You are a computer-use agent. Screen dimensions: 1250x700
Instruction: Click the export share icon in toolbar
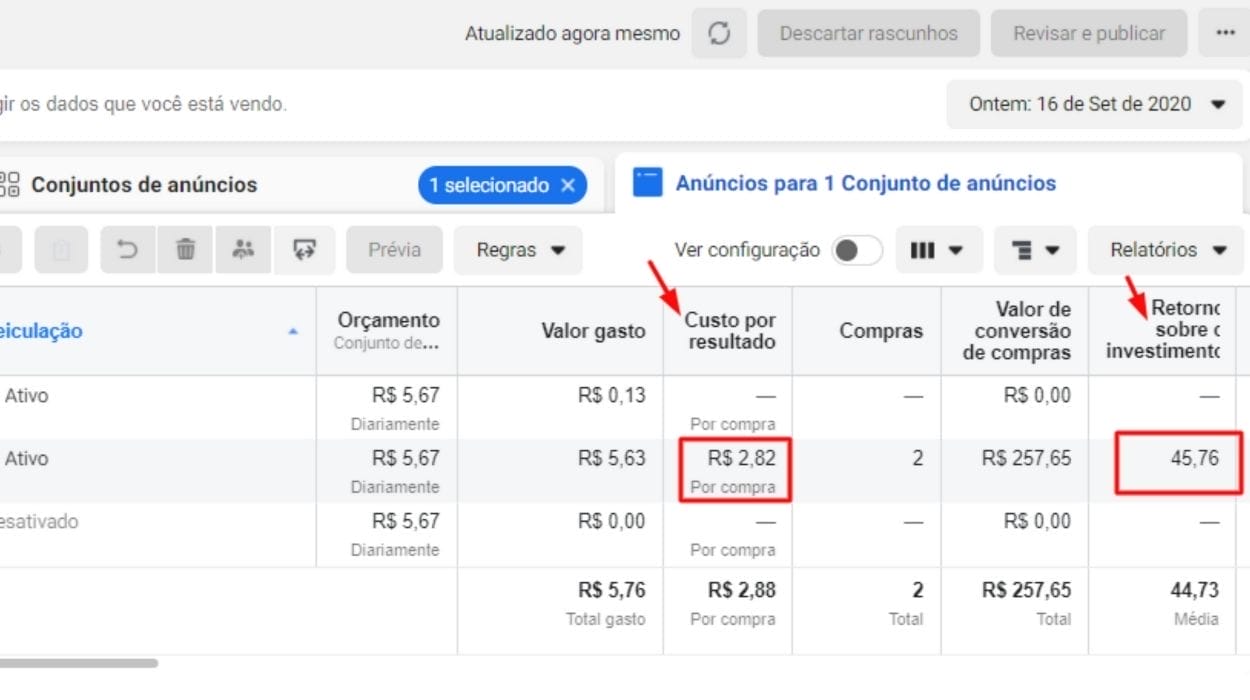tap(304, 250)
